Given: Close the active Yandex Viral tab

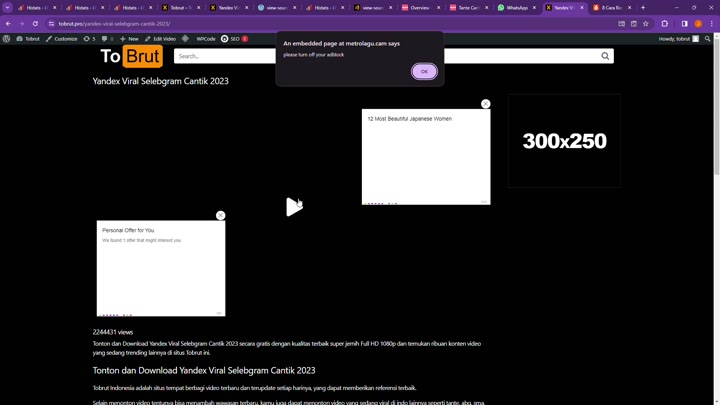Looking at the screenshot, I should coord(582,8).
